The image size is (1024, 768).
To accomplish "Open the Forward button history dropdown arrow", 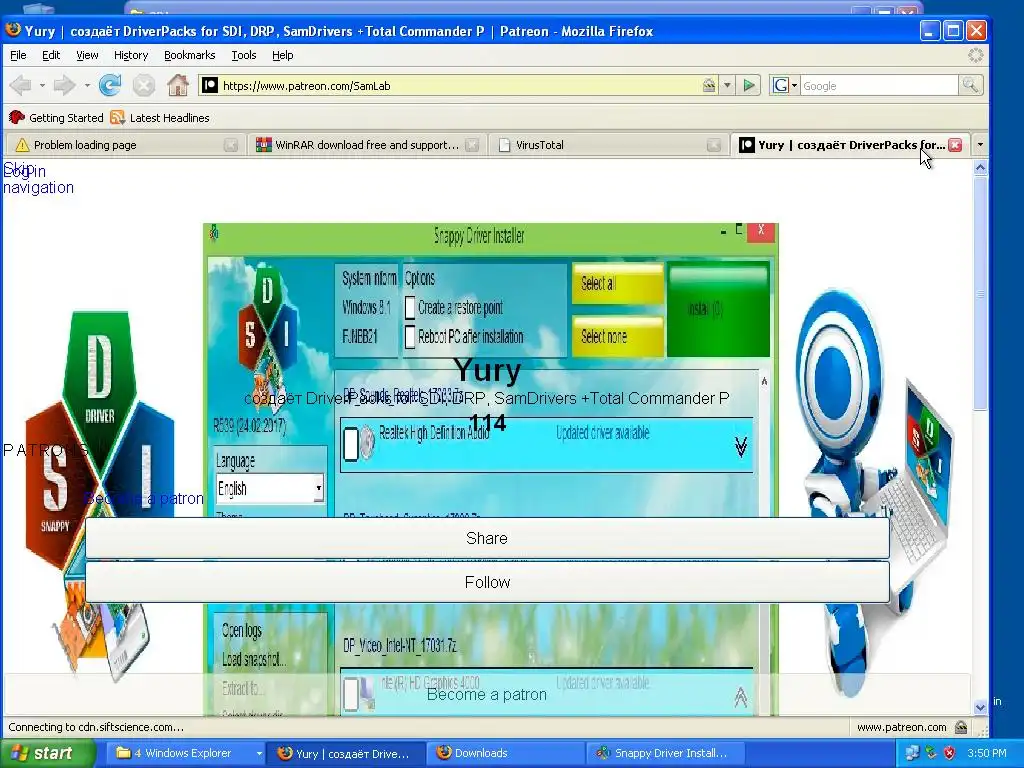I will pyautogui.click(x=86, y=86).
